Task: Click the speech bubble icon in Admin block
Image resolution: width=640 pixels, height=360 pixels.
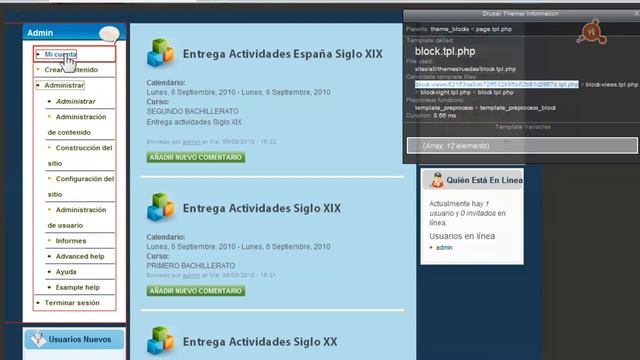Action: click(x=109, y=34)
